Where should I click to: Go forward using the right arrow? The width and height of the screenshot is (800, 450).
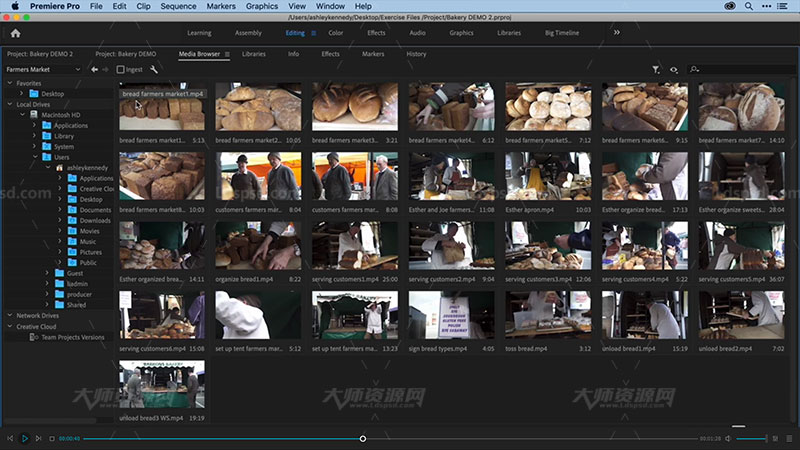[x=105, y=69]
